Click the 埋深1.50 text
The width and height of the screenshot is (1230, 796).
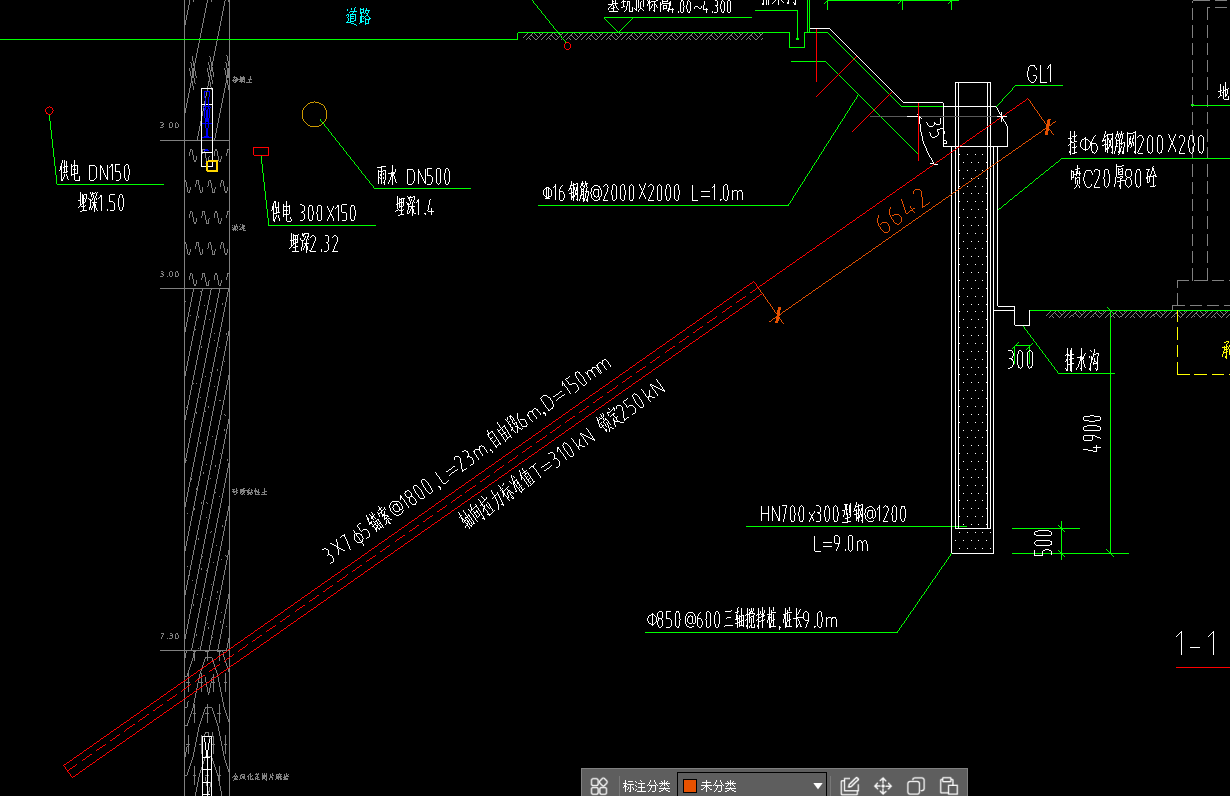point(101,204)
